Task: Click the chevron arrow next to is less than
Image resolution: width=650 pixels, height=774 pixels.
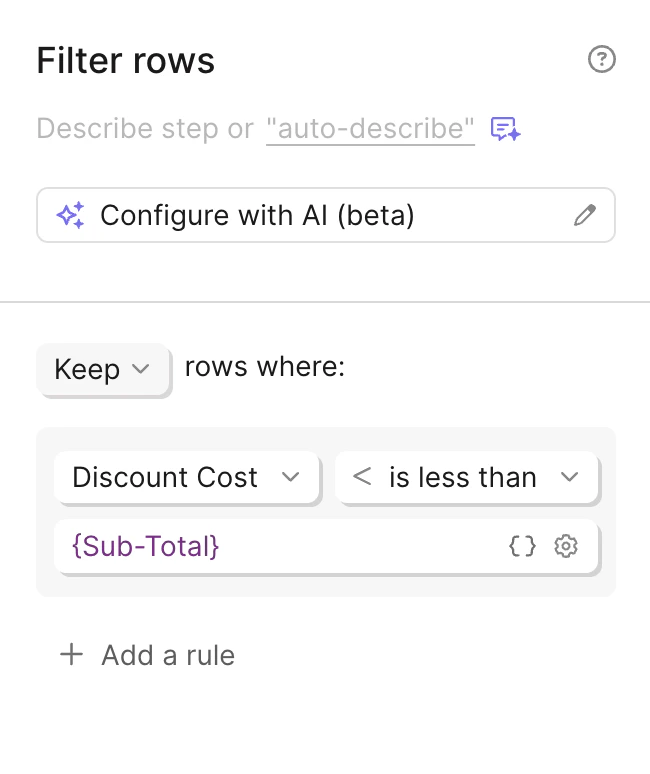Action: (570, 478)
